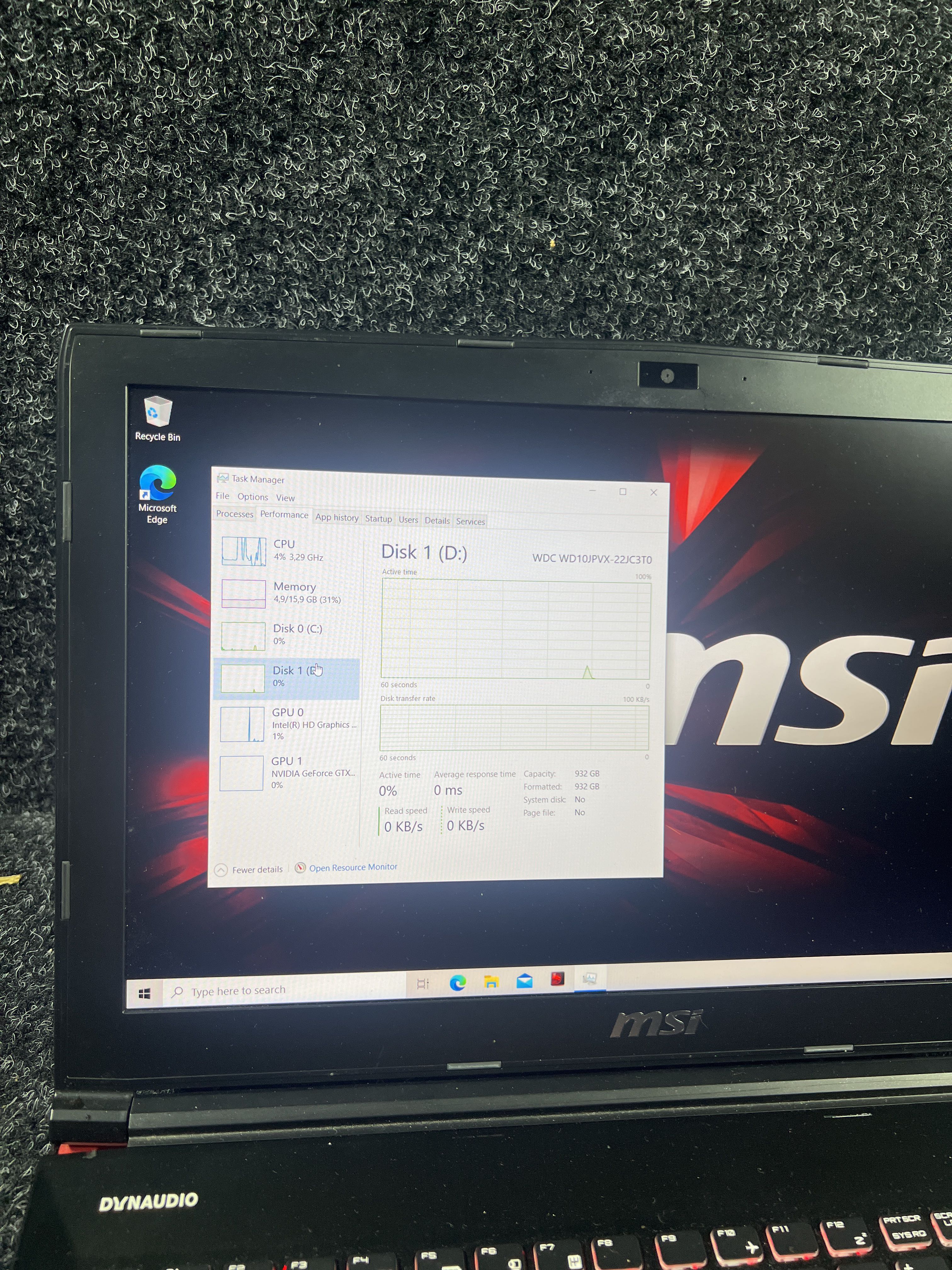
Task: Click the Windows Start button
Action: 144,993
